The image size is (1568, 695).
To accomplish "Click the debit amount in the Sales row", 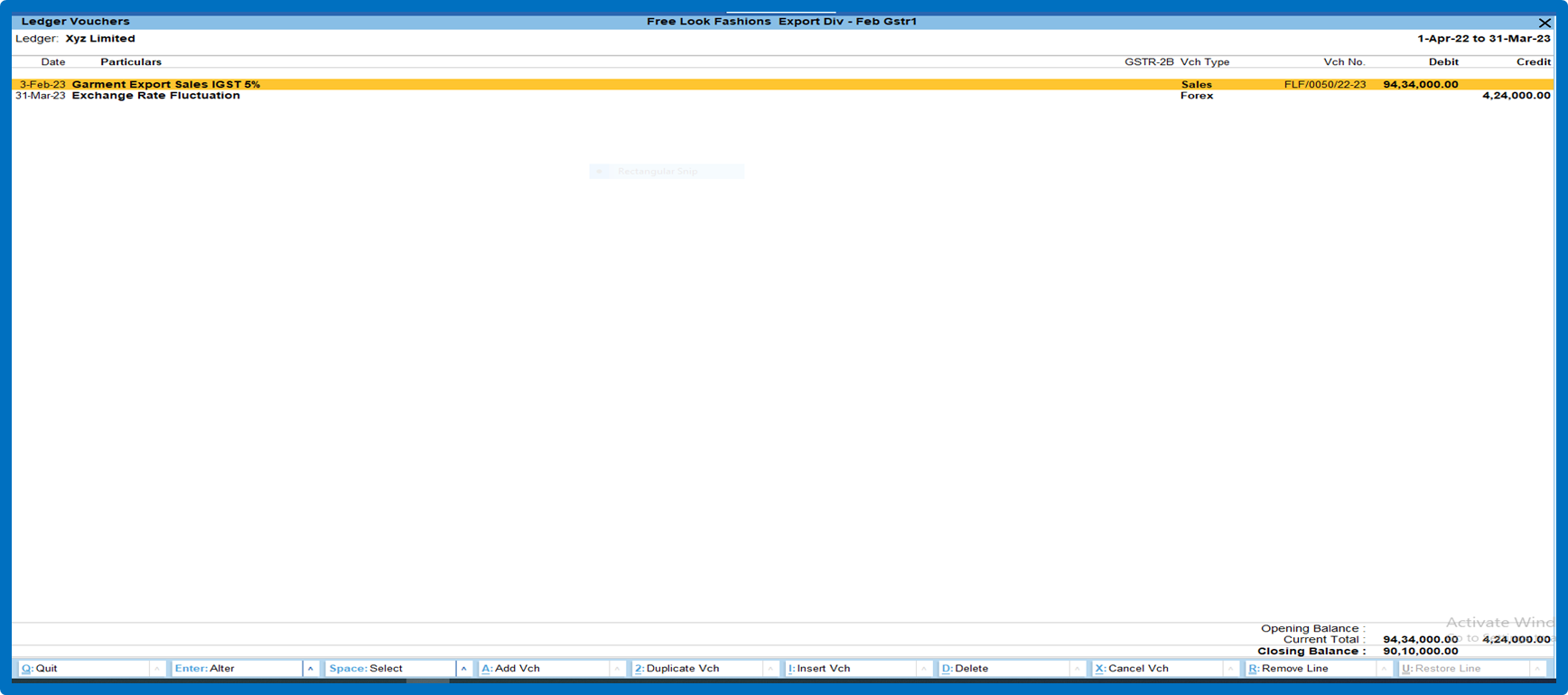I will tap(1421, 84).
